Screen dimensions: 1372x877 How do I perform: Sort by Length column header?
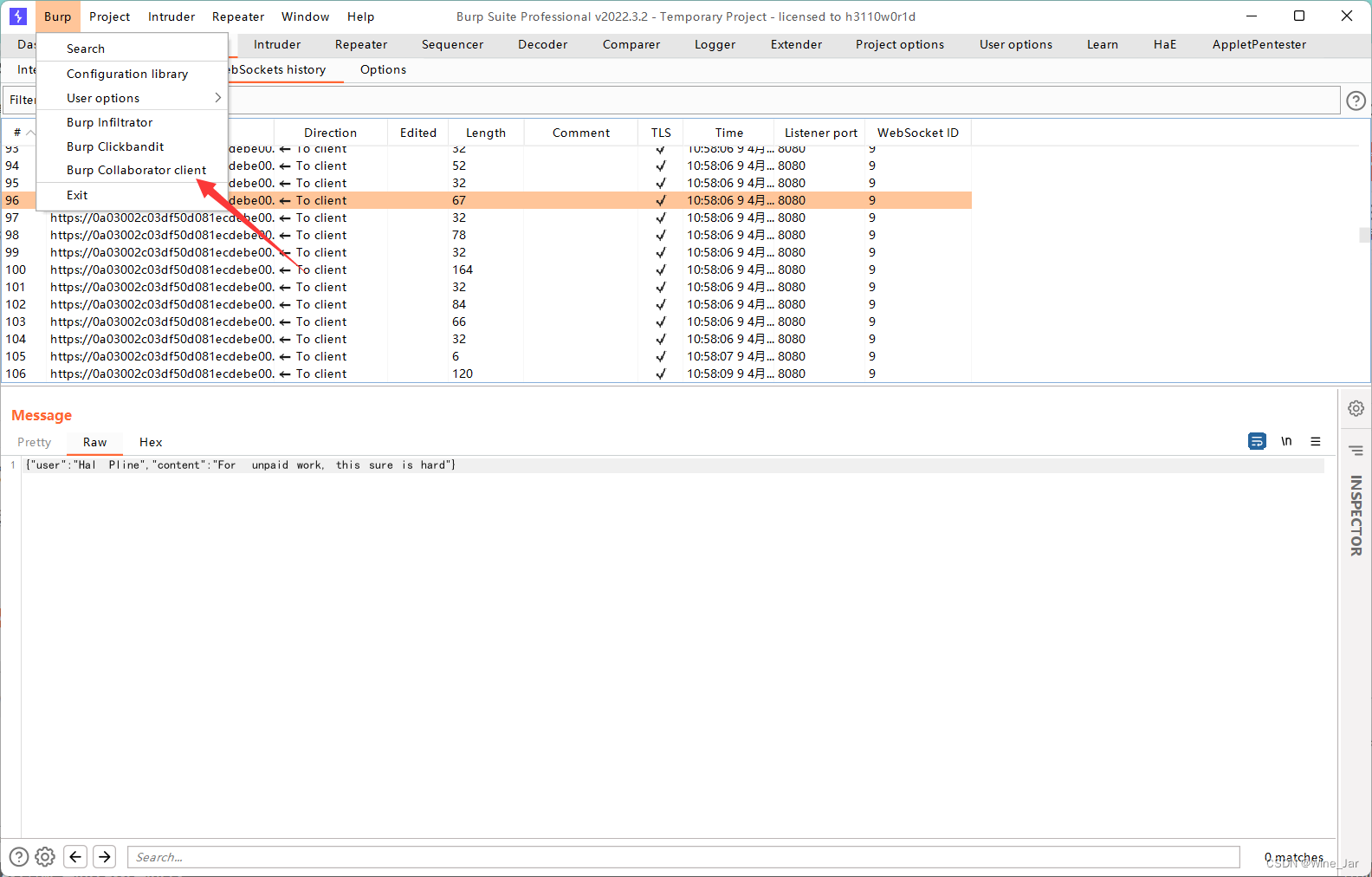(x=485, y=133)
